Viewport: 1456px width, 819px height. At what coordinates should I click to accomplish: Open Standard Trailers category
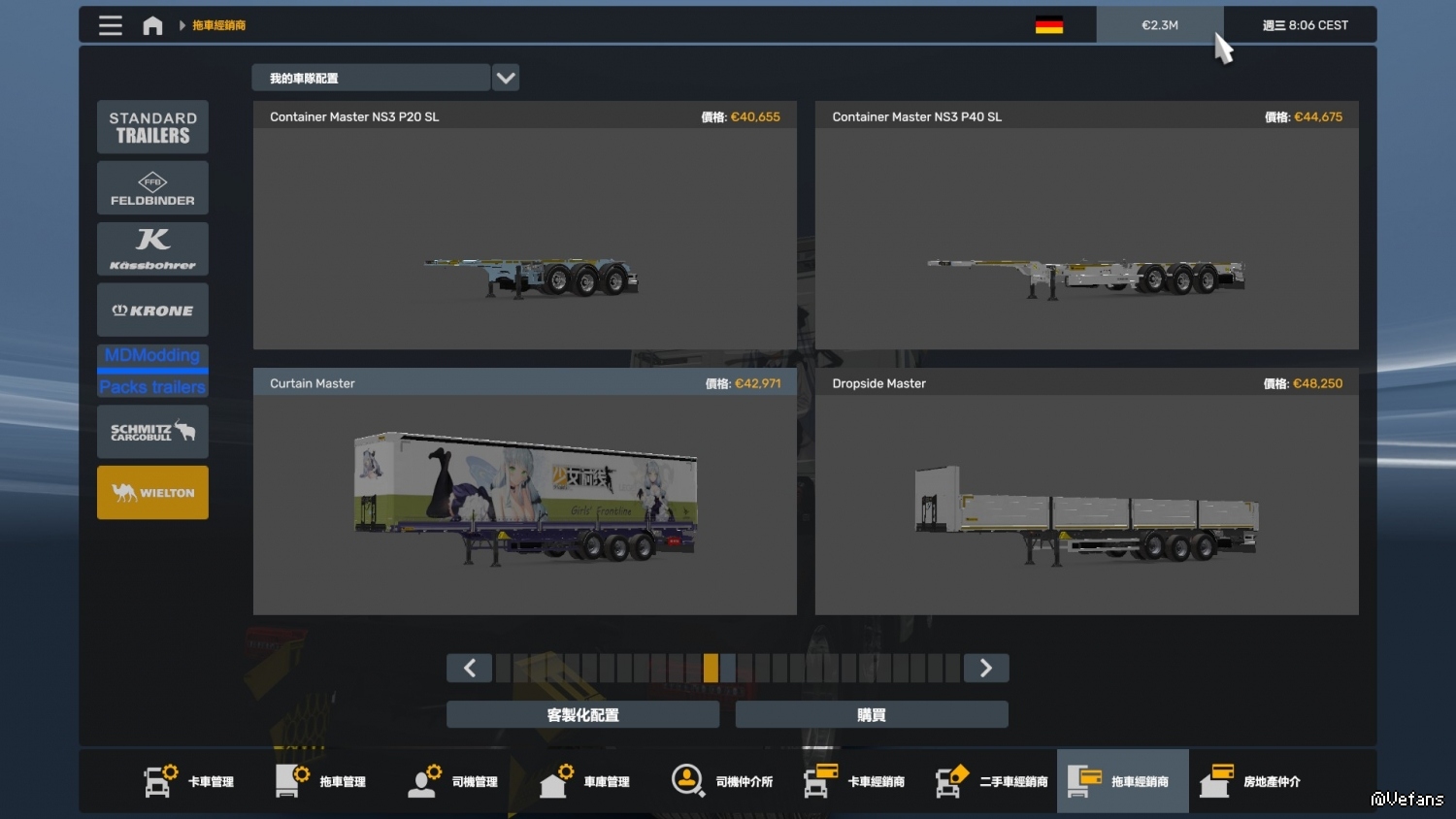[x=152, y=127]
